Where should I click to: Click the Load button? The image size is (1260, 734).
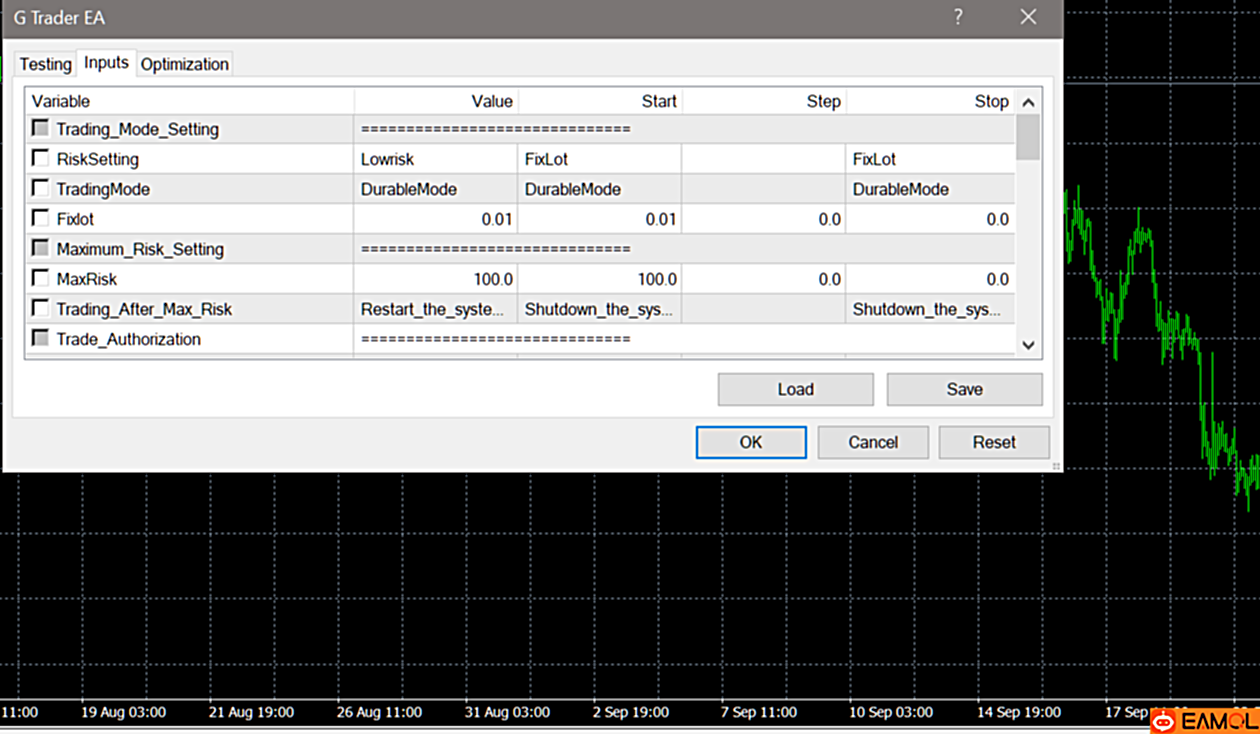[795, 389]
